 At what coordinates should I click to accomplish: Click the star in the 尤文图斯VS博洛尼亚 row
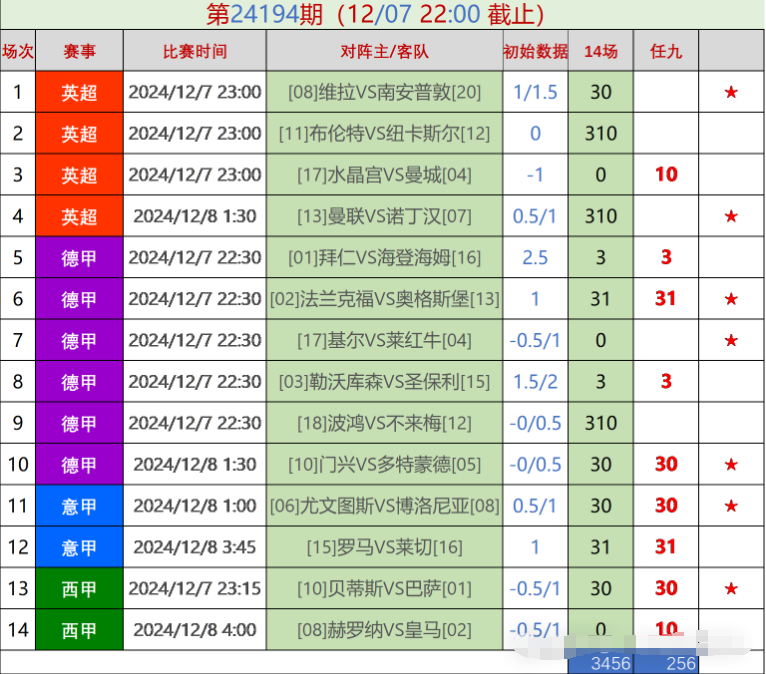pos(731,506)
